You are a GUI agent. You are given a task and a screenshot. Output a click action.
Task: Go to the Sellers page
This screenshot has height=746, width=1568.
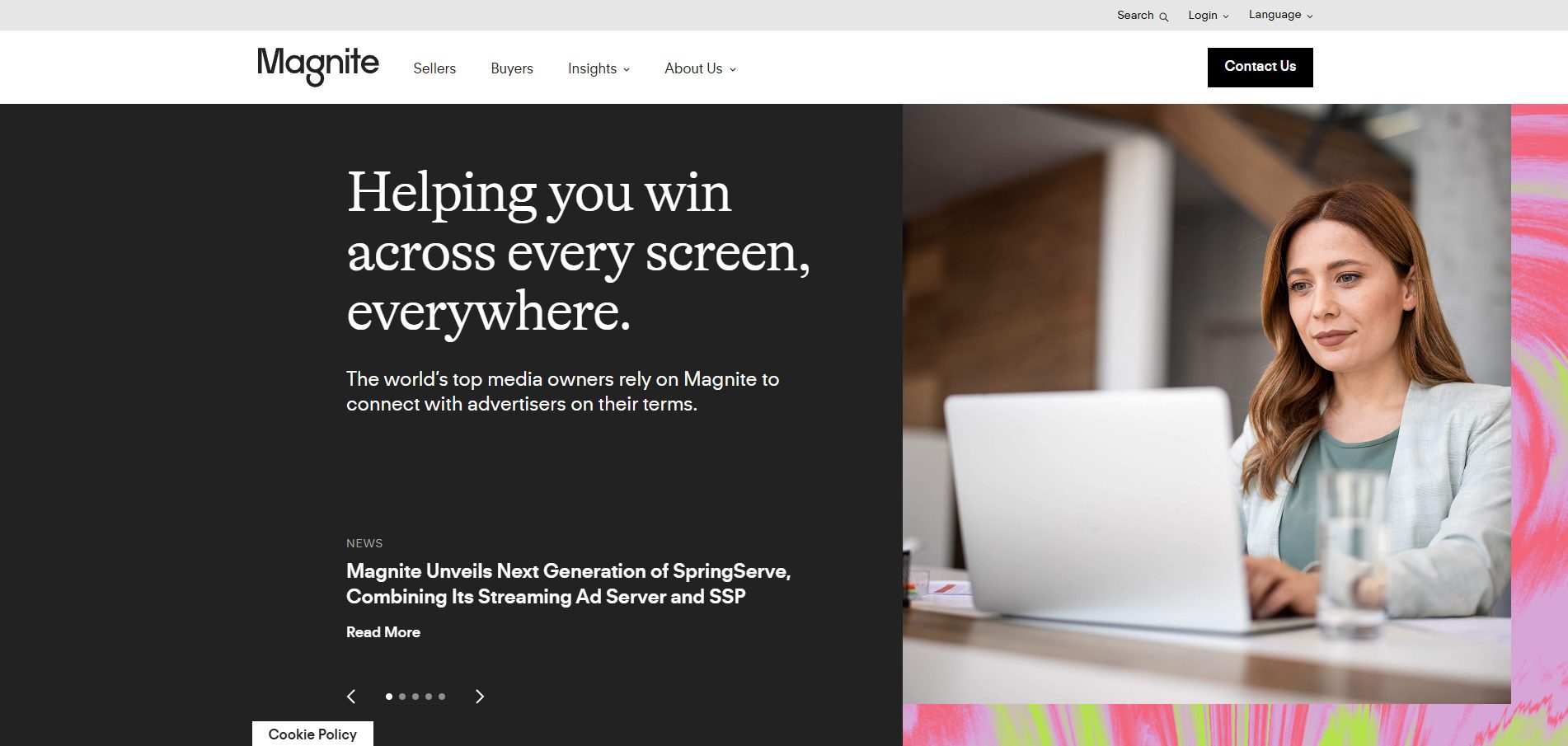click(434, 68)
